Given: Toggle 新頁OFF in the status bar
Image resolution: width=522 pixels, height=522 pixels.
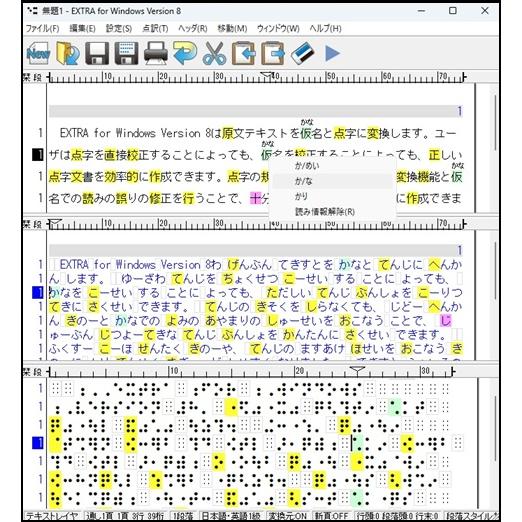Looking at the screenshot, I should (331, 516).
